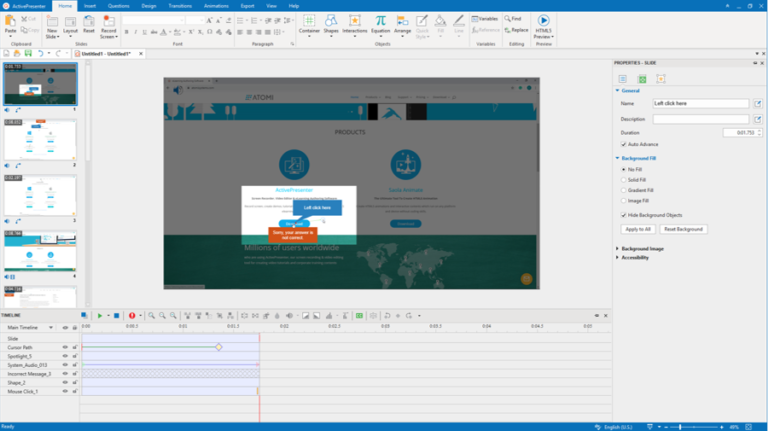Click the Duration stepper arrows

click(x=759, y=133)
